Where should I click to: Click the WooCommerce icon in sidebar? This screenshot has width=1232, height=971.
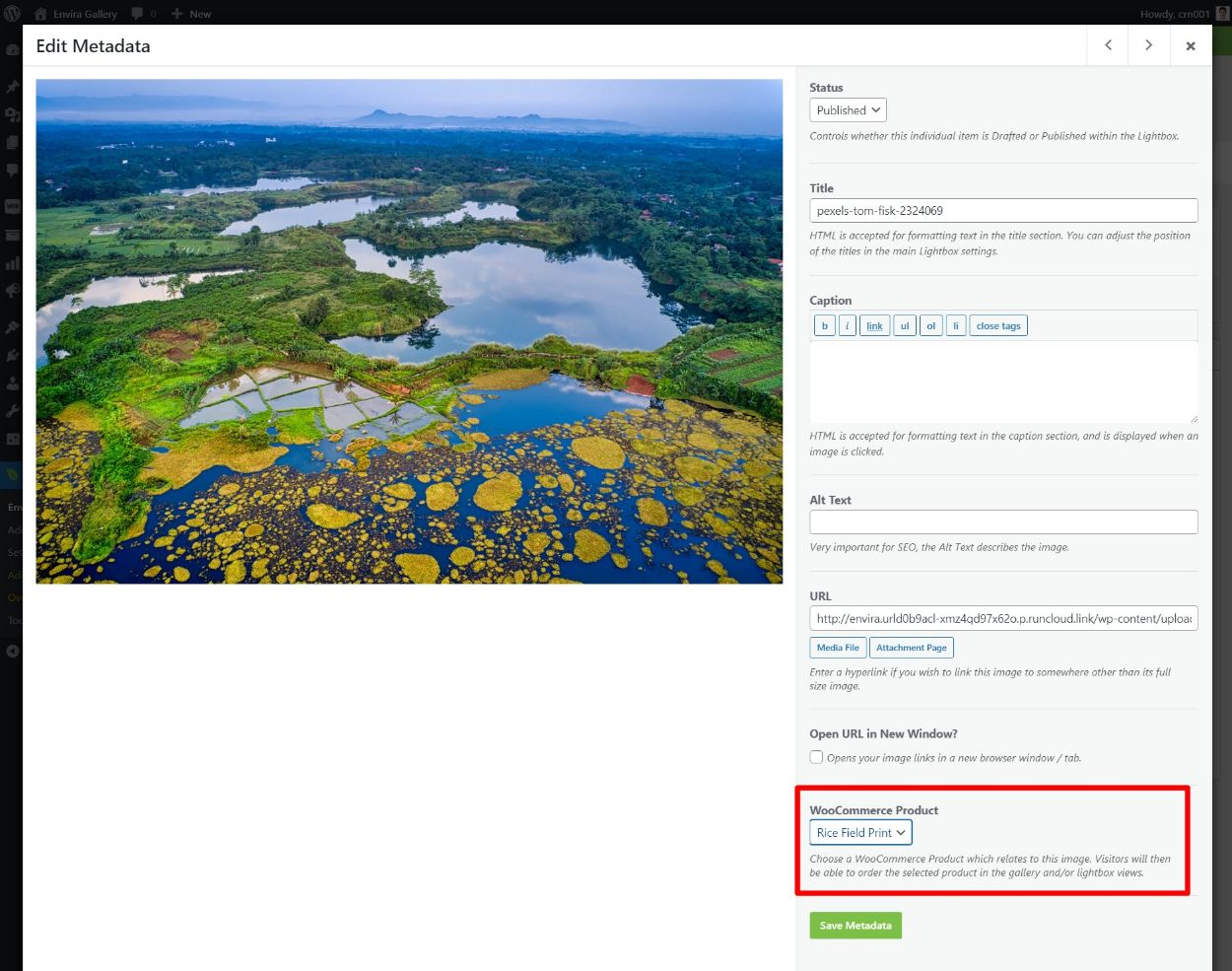[x=12, y=207]
